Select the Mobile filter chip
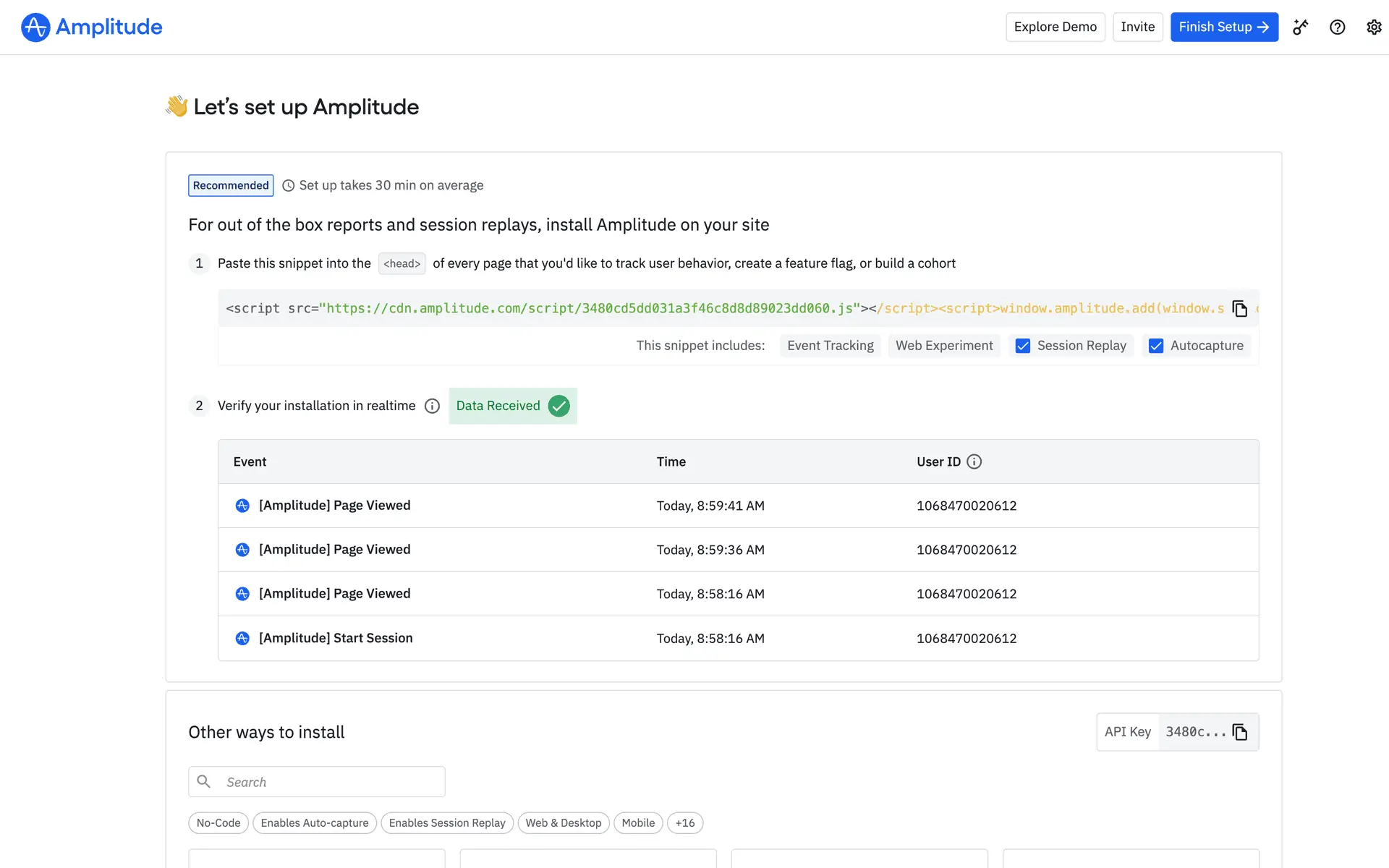Screen dimensions: 1389x868 click(x=637, y=823)
